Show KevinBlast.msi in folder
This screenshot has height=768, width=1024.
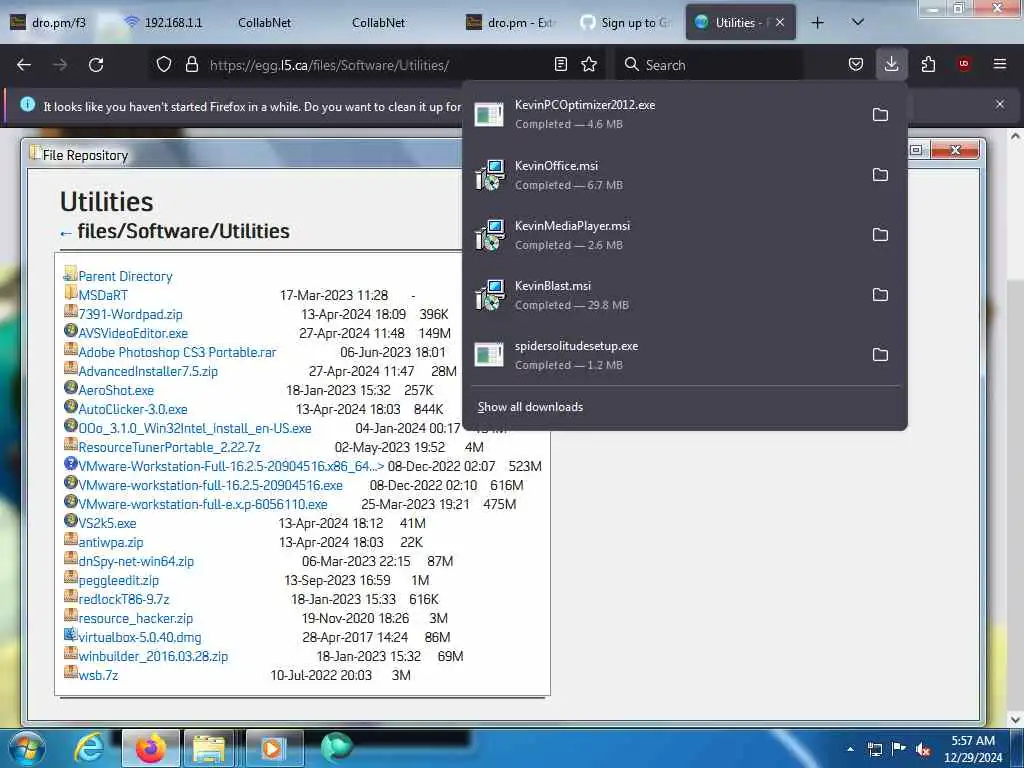(880, 295)
